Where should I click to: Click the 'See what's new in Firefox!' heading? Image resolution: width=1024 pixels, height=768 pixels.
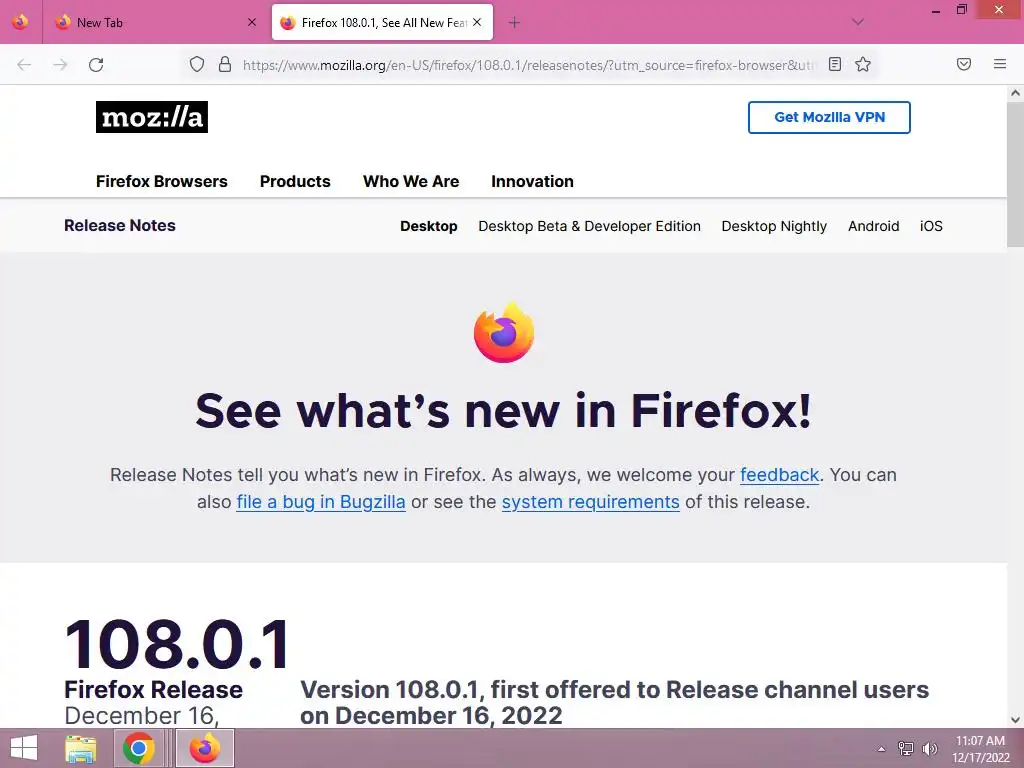click(504, 411)
